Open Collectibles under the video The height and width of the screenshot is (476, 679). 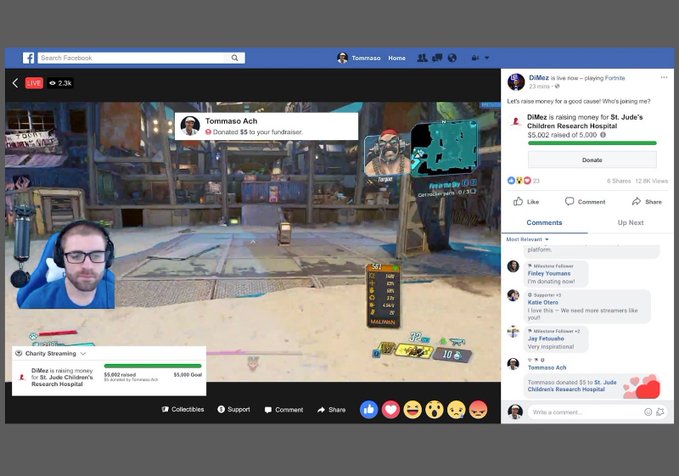183,409
